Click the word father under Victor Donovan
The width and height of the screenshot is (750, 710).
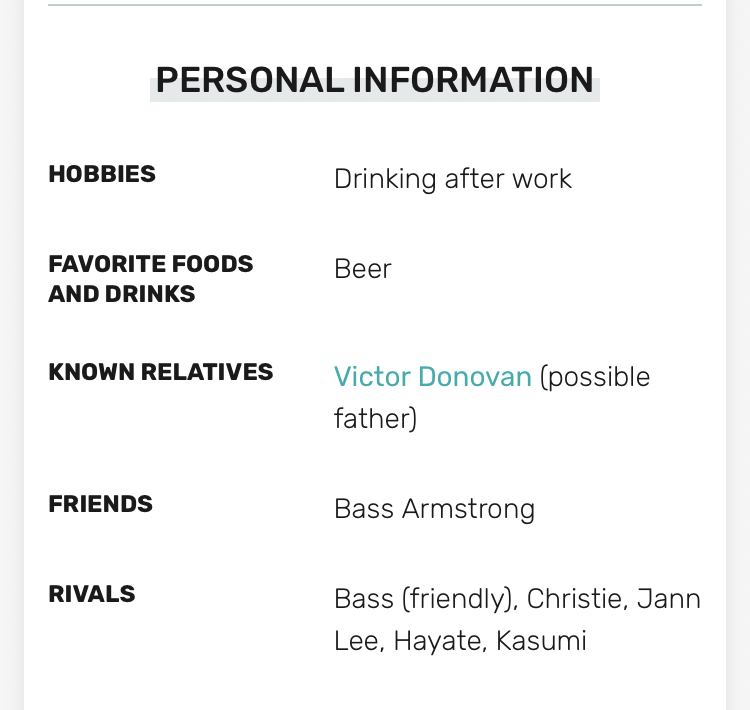click(x=374, y=417)
